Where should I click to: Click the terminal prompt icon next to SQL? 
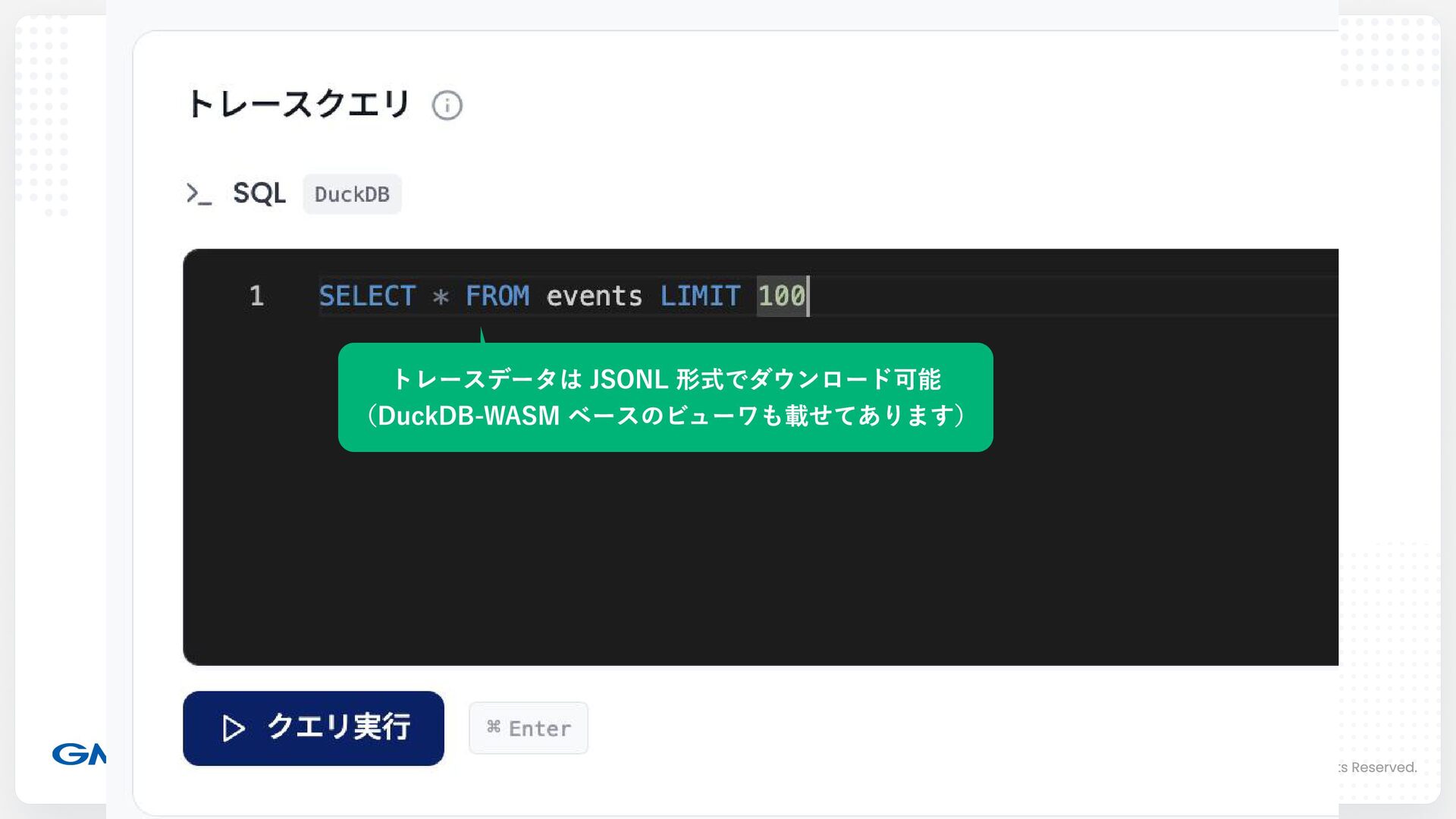click(199, 194)
